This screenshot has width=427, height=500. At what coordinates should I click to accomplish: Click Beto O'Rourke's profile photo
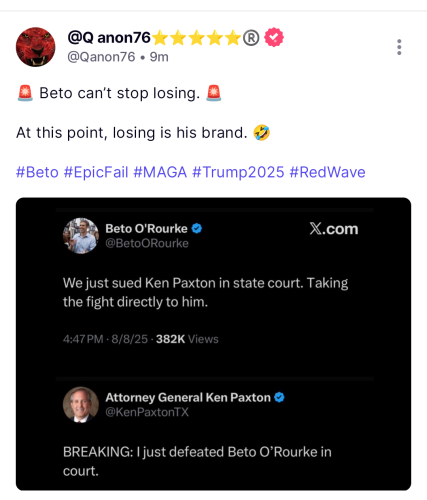pos(81,236)
